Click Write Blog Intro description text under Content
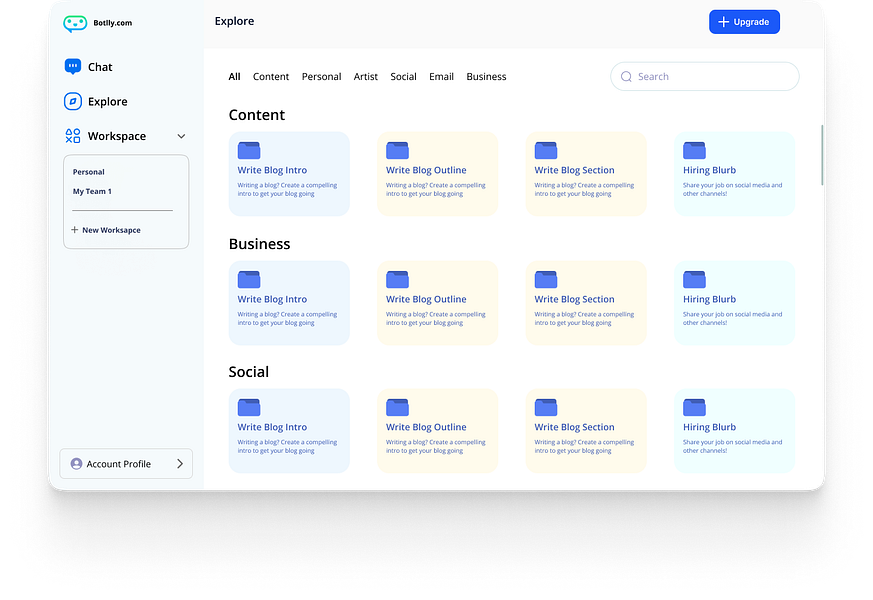 (287, 190)
